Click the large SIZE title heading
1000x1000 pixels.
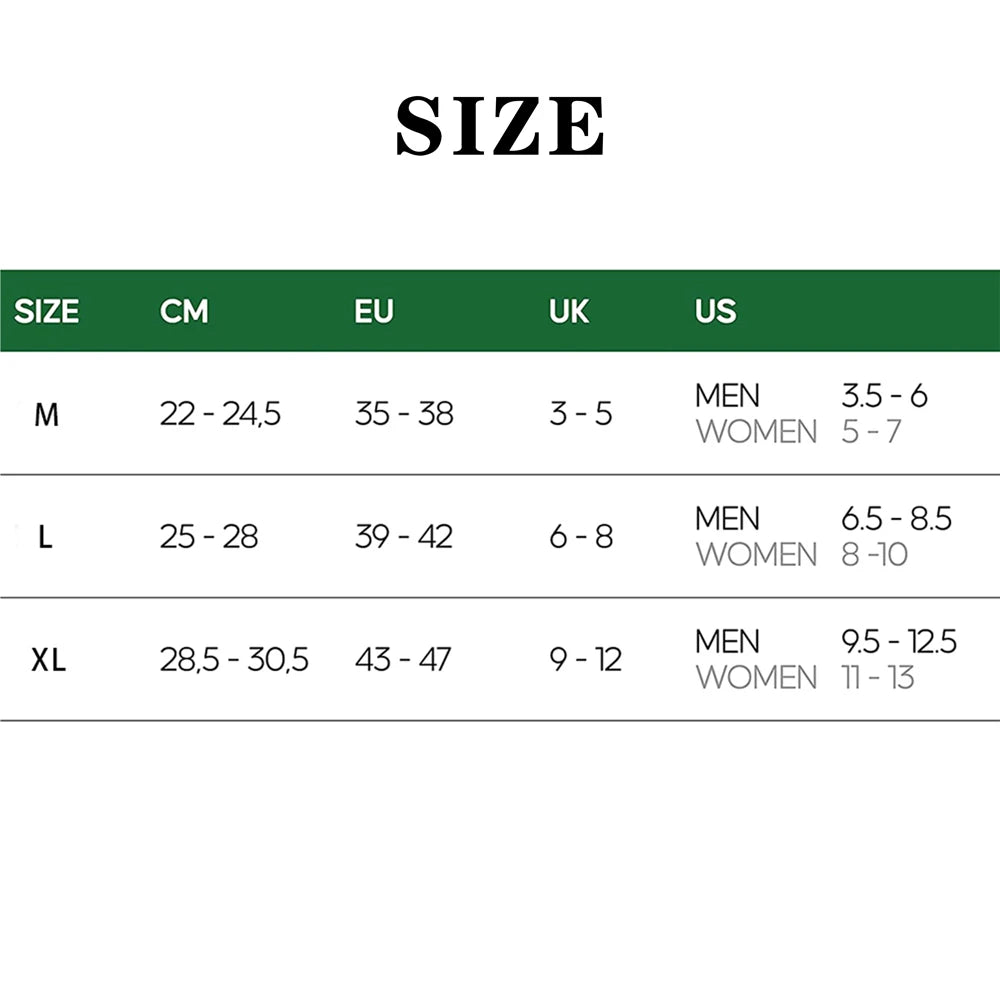pyautogui.click(x=500, y=127)
